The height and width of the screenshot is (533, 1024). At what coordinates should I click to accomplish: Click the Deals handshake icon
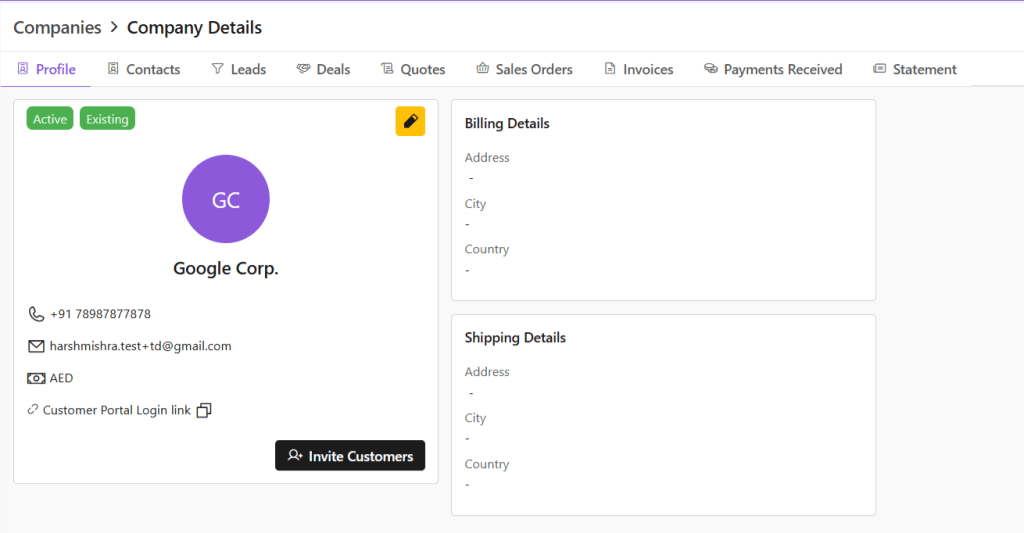pos(303,69)
